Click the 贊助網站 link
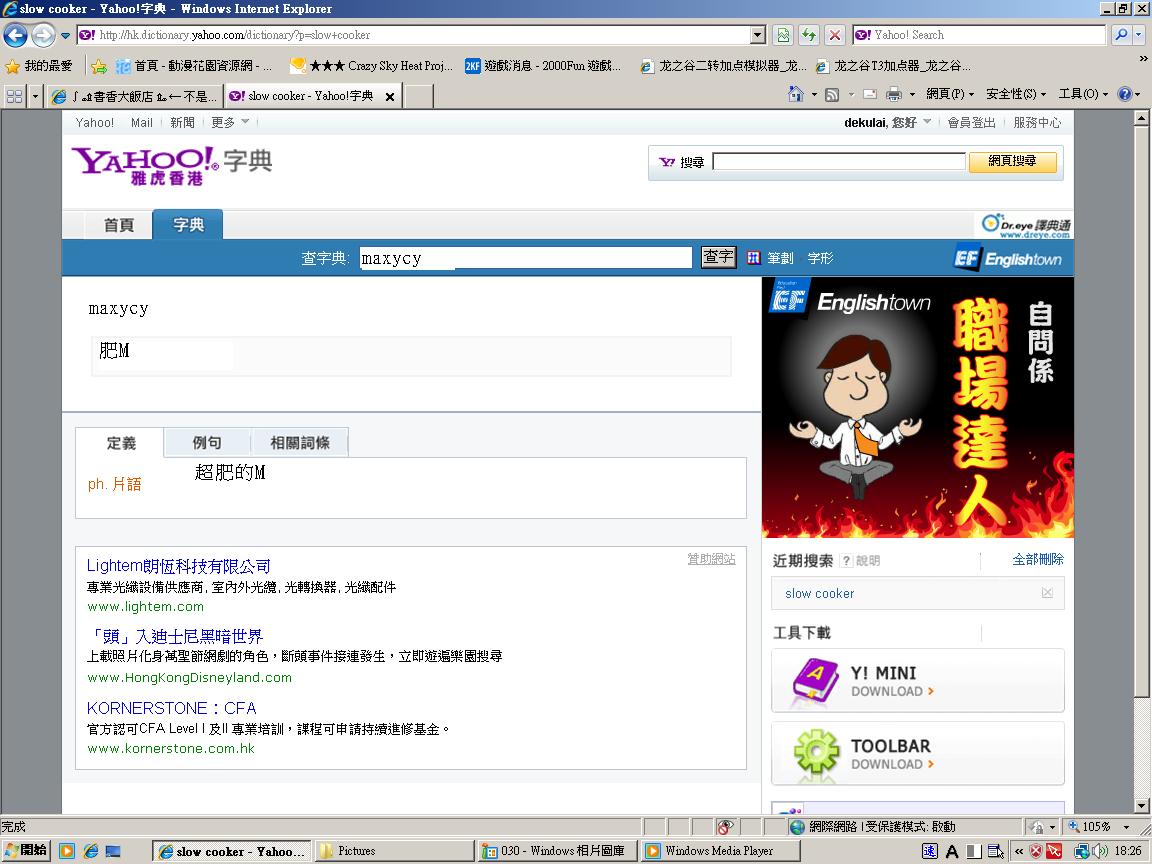The height and width of the screenshot is (864, 1152). (x=711, y=559)
